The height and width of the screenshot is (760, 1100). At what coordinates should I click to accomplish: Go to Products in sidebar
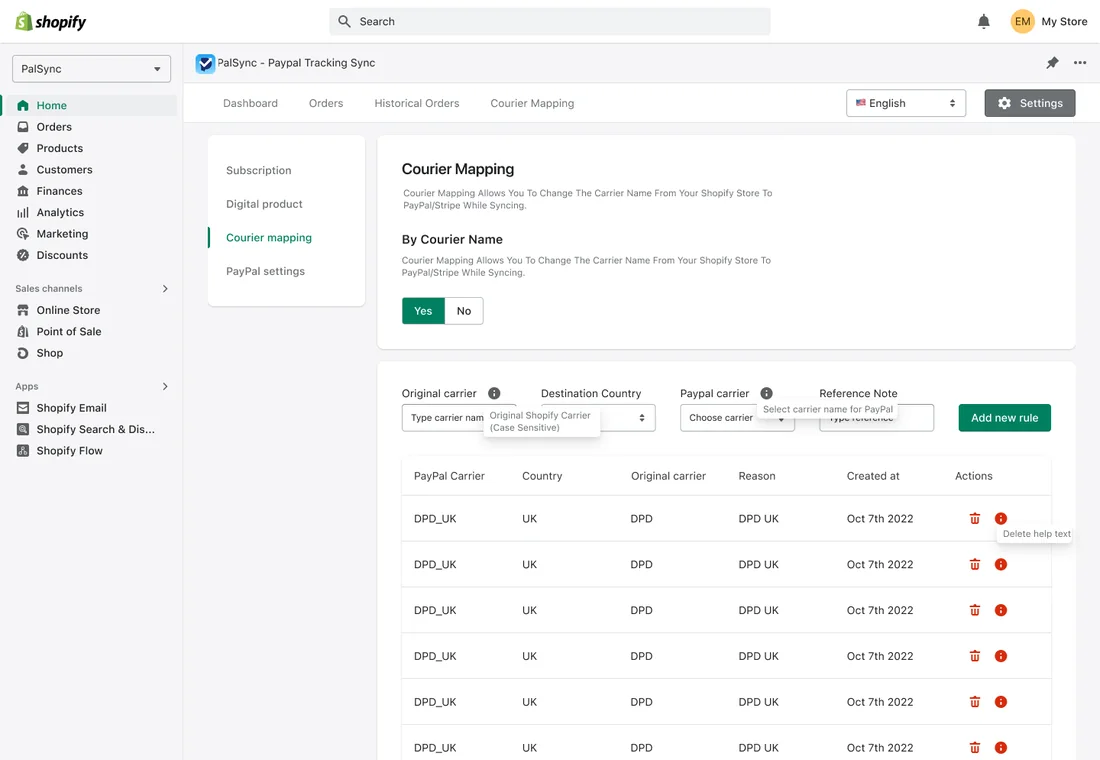(x=60, y=148)
